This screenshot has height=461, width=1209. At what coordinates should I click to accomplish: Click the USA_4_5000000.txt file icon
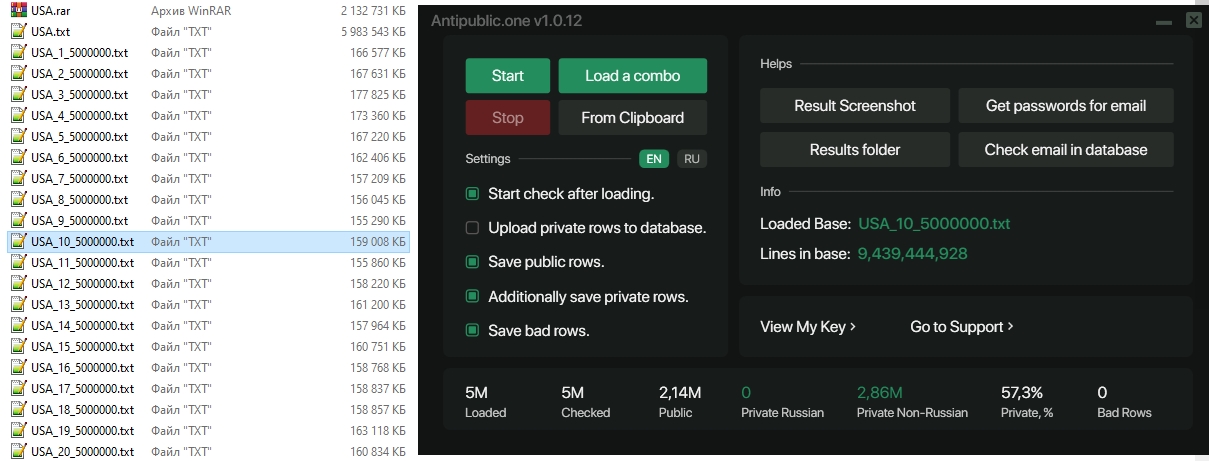pos(18,115)
